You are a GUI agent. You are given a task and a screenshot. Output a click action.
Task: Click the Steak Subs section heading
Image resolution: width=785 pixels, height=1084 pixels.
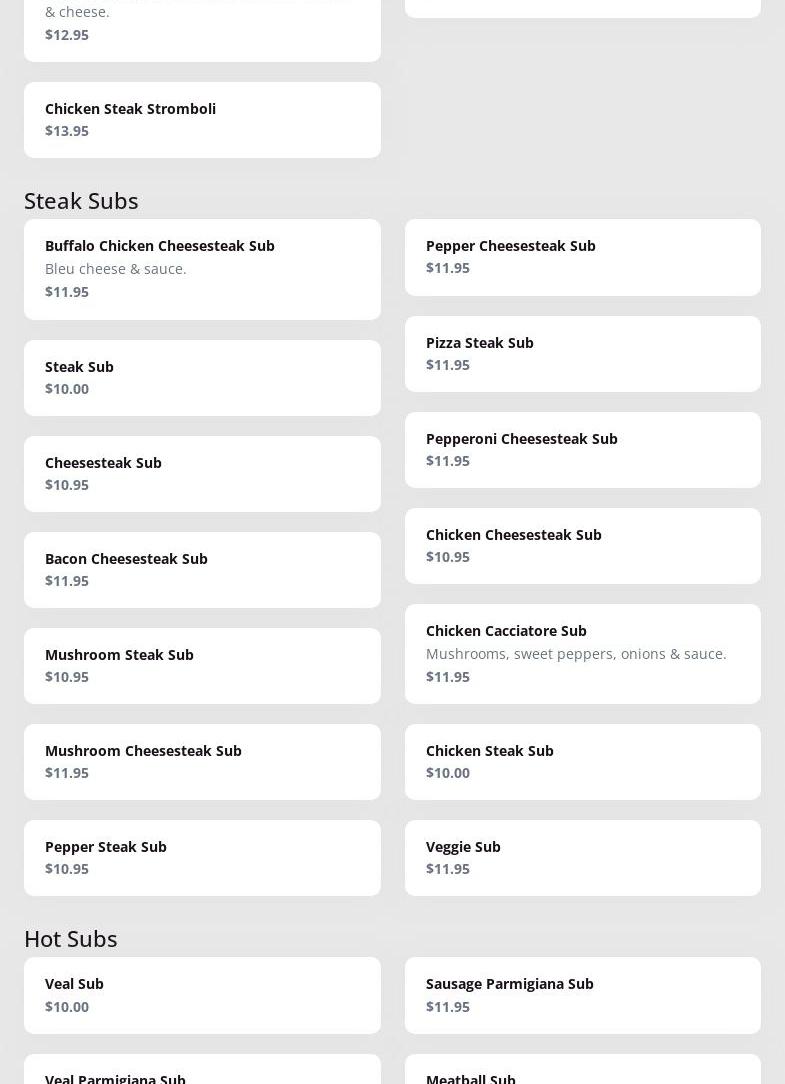point(81,200)
